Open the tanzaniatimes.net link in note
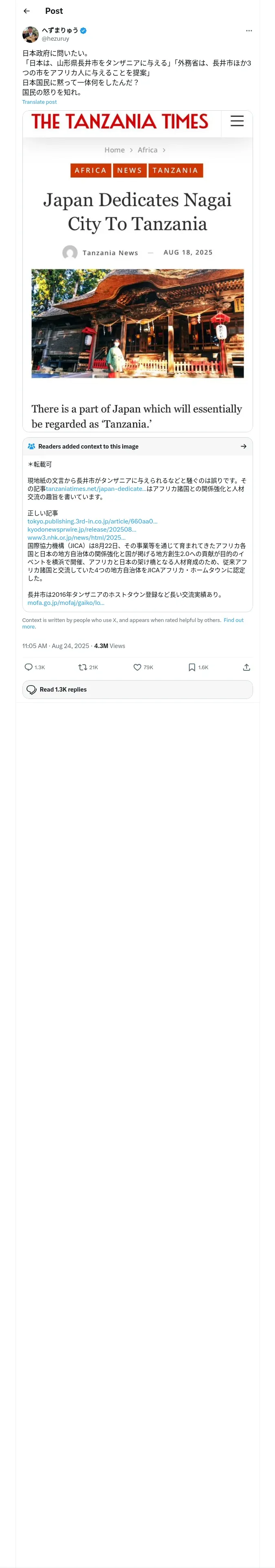Screen dimensions: 275x1568 point(95,489)
